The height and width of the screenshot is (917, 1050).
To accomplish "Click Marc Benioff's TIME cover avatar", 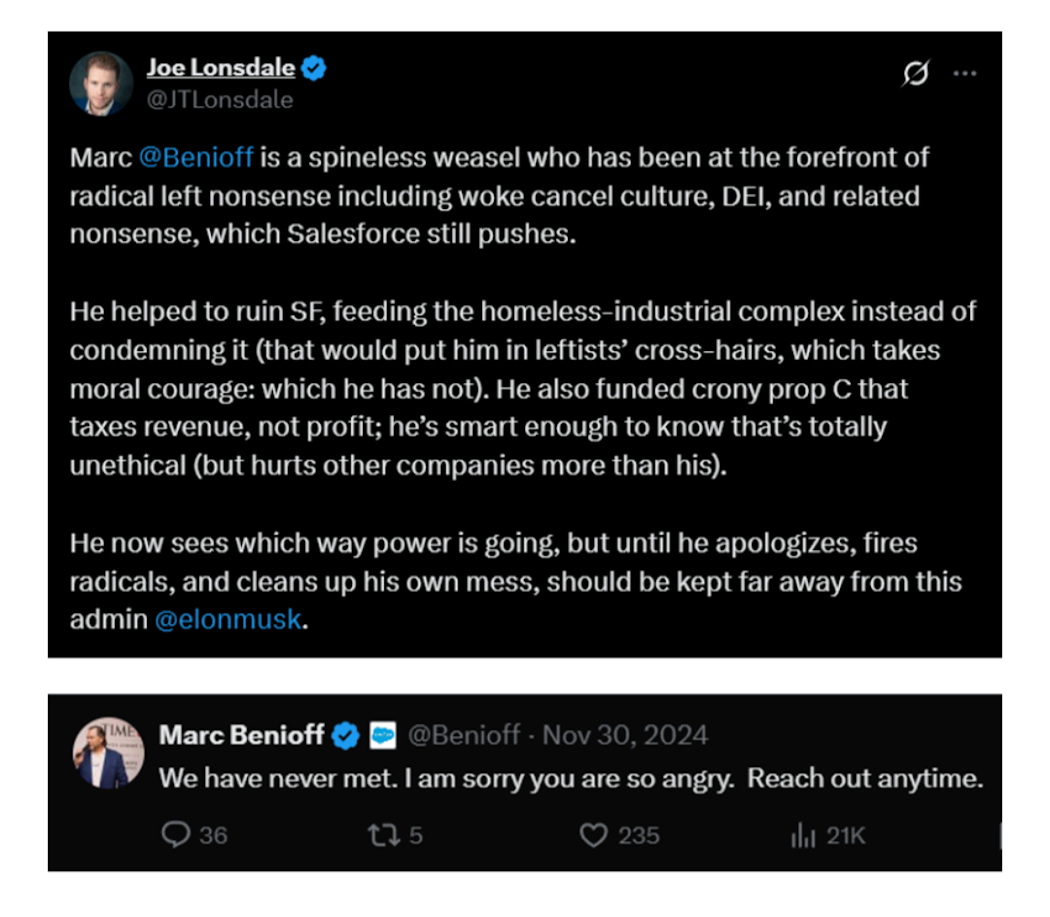I will (110, 750).
